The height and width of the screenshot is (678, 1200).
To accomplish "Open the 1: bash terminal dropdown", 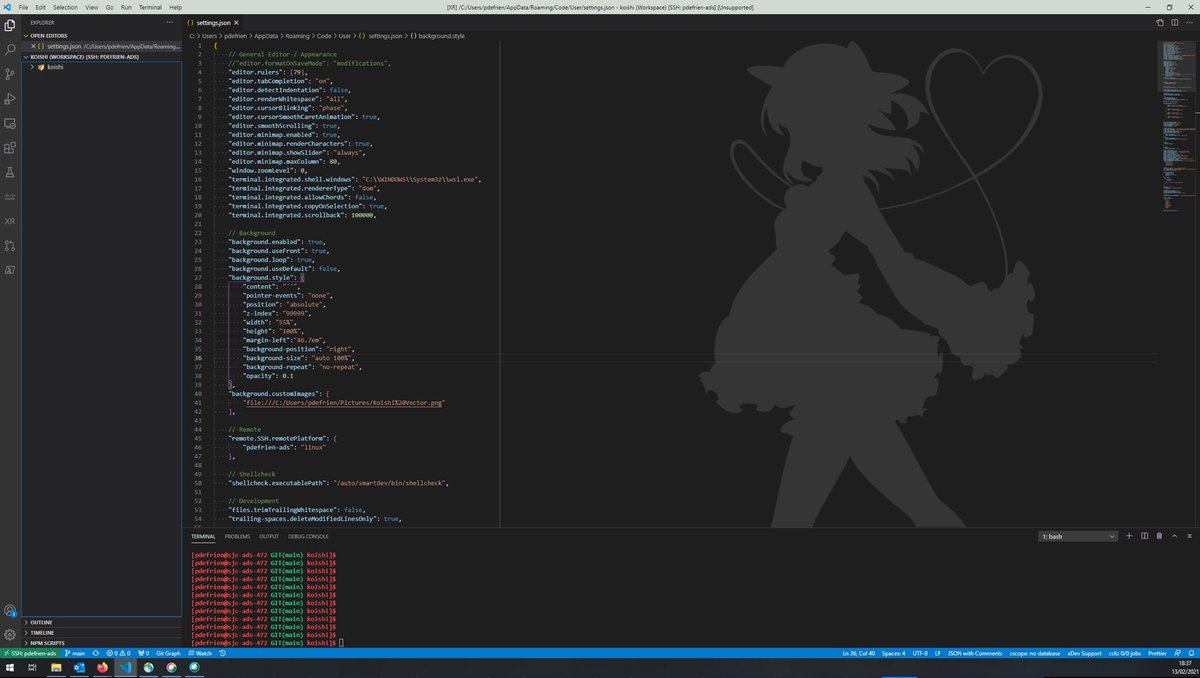I will pyautogui.click(x=1078, y=536).
